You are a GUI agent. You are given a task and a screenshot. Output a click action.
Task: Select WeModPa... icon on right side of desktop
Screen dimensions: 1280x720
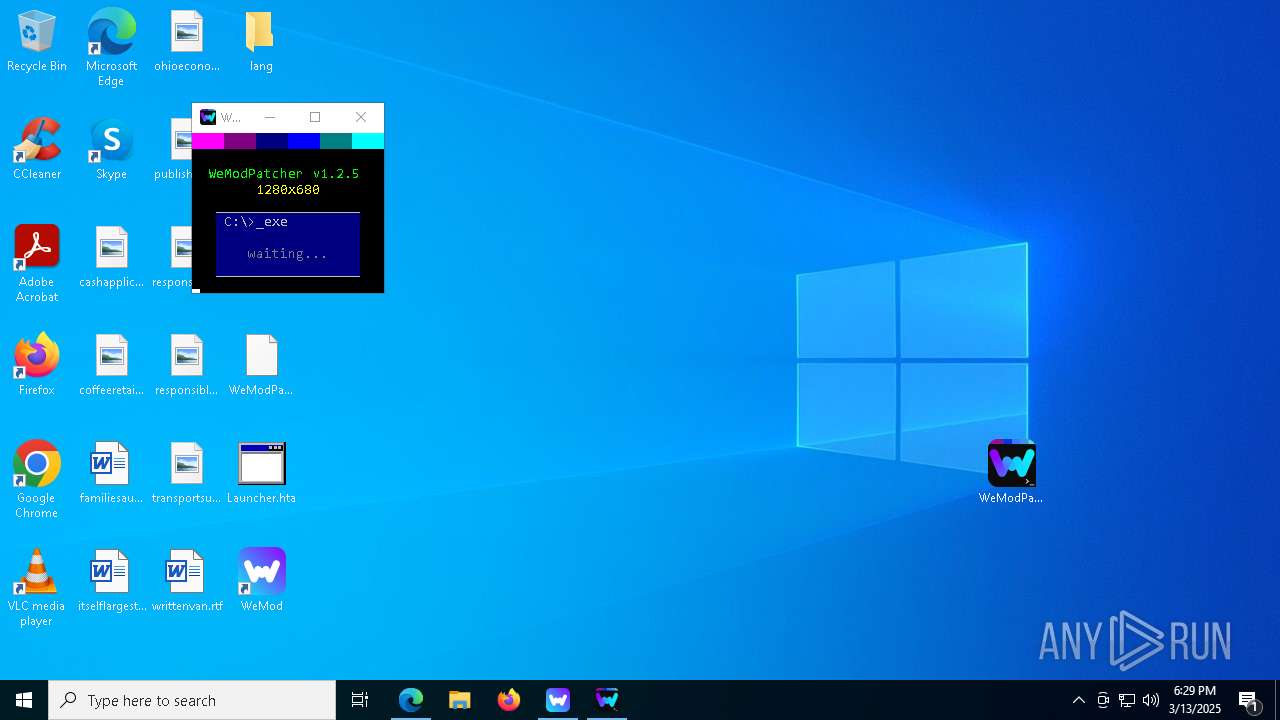[1011, 472]
